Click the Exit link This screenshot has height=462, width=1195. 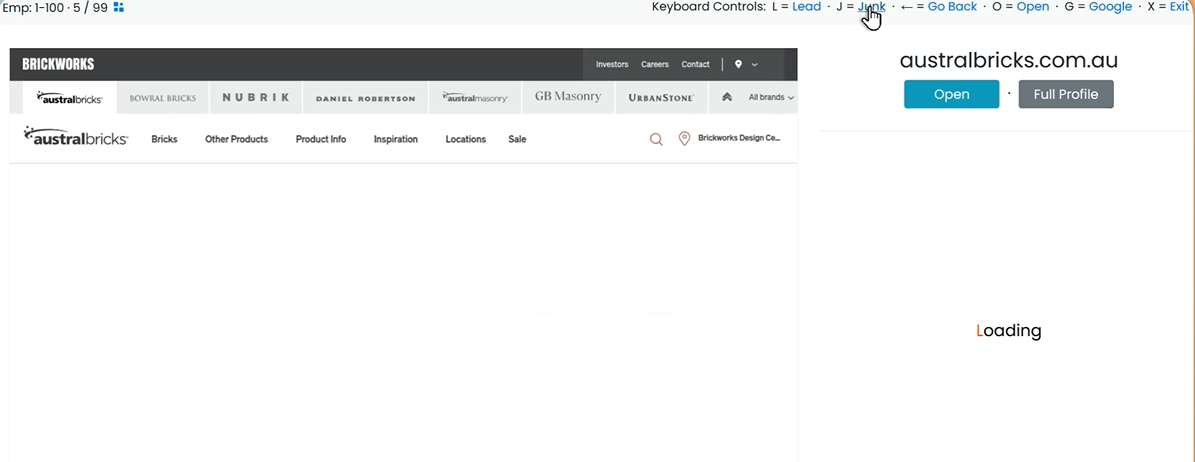click(x=1179, y=7)
